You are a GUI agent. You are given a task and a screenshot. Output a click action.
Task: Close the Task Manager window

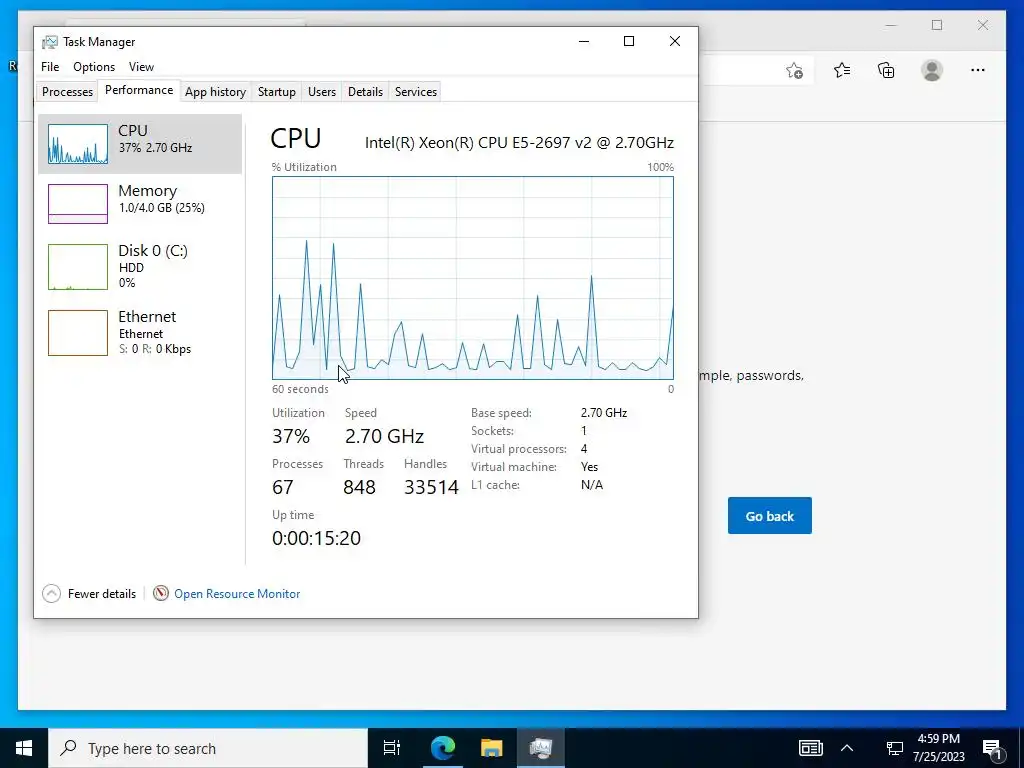[675, 41]
